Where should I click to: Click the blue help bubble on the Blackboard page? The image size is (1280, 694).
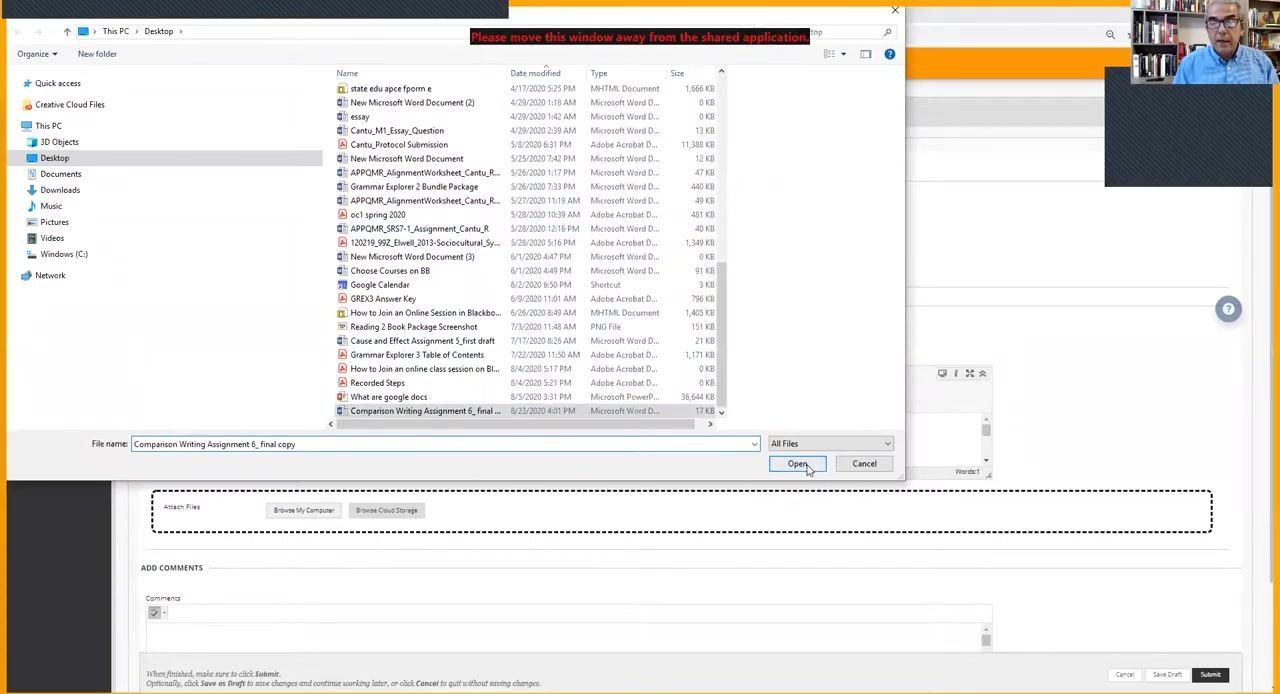coord(1228,309)
